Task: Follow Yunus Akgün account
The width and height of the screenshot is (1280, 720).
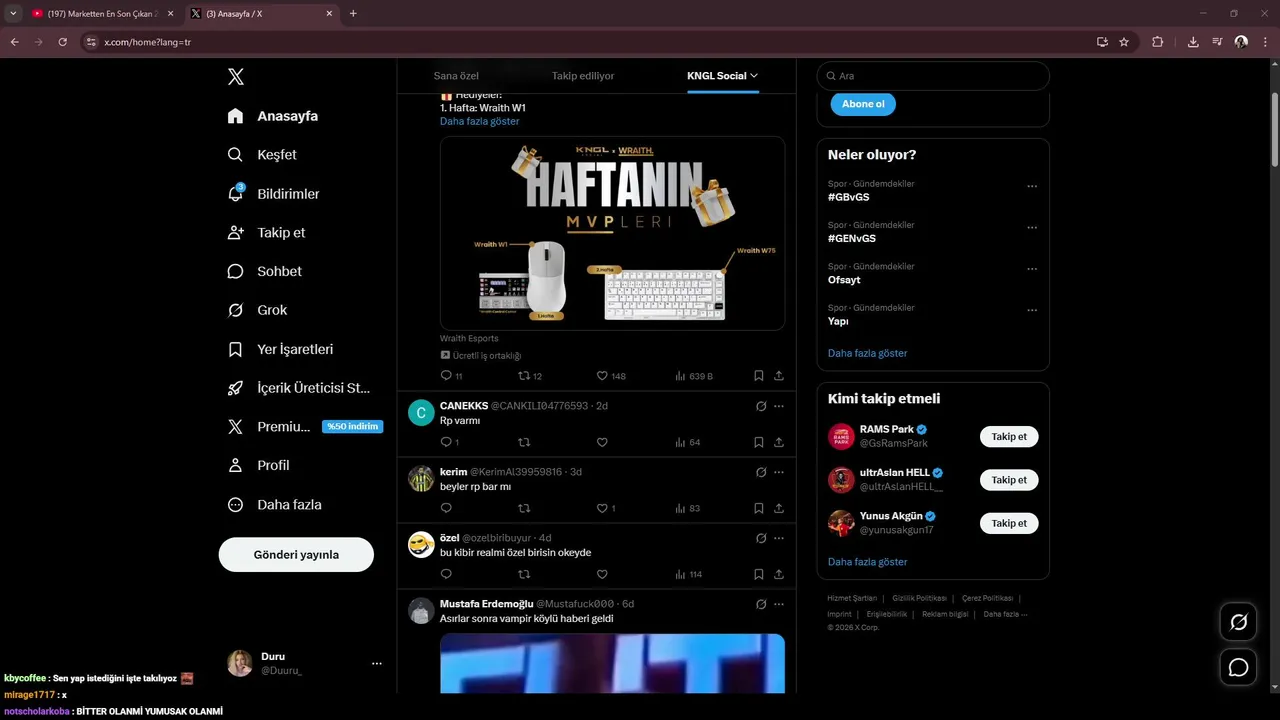Action: tap(1009, 523)
